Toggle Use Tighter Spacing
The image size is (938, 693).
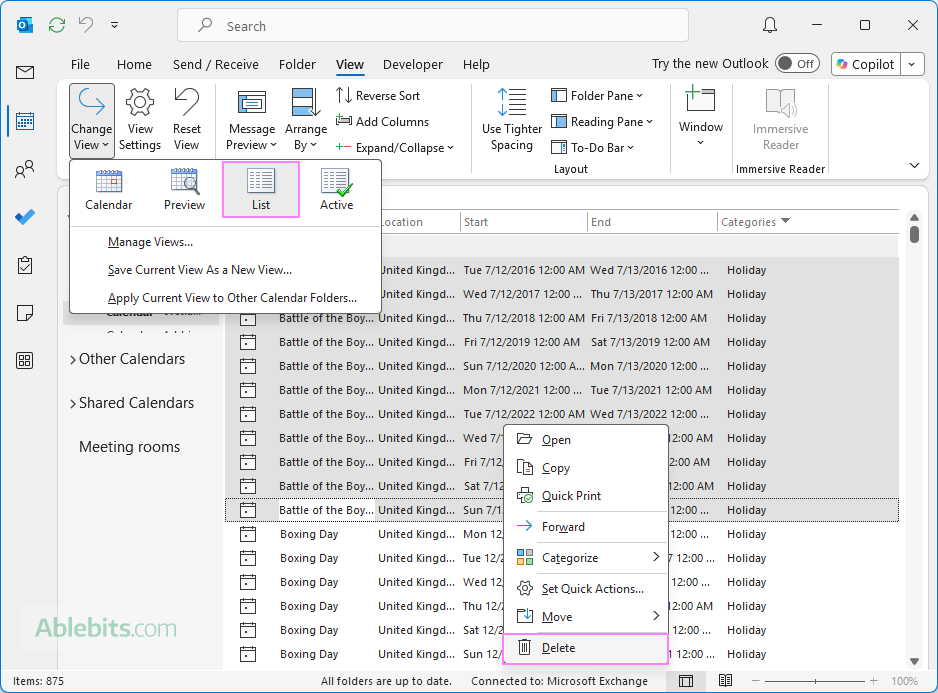point(511,120)
